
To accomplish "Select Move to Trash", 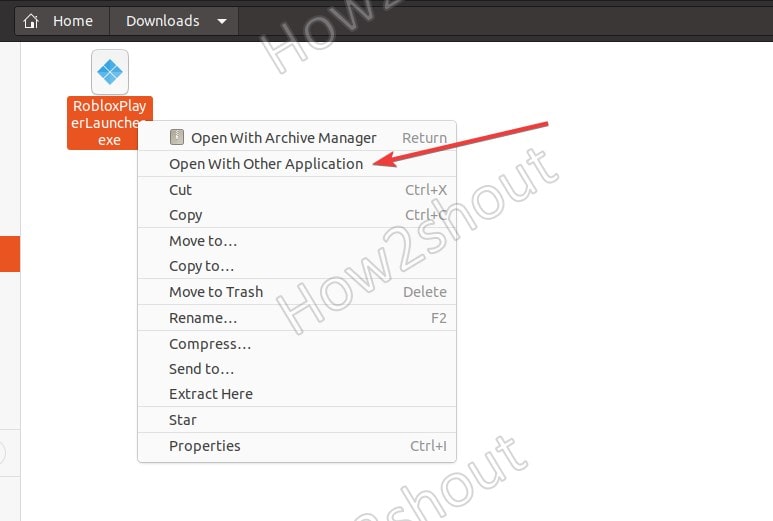I will [297, 292].
